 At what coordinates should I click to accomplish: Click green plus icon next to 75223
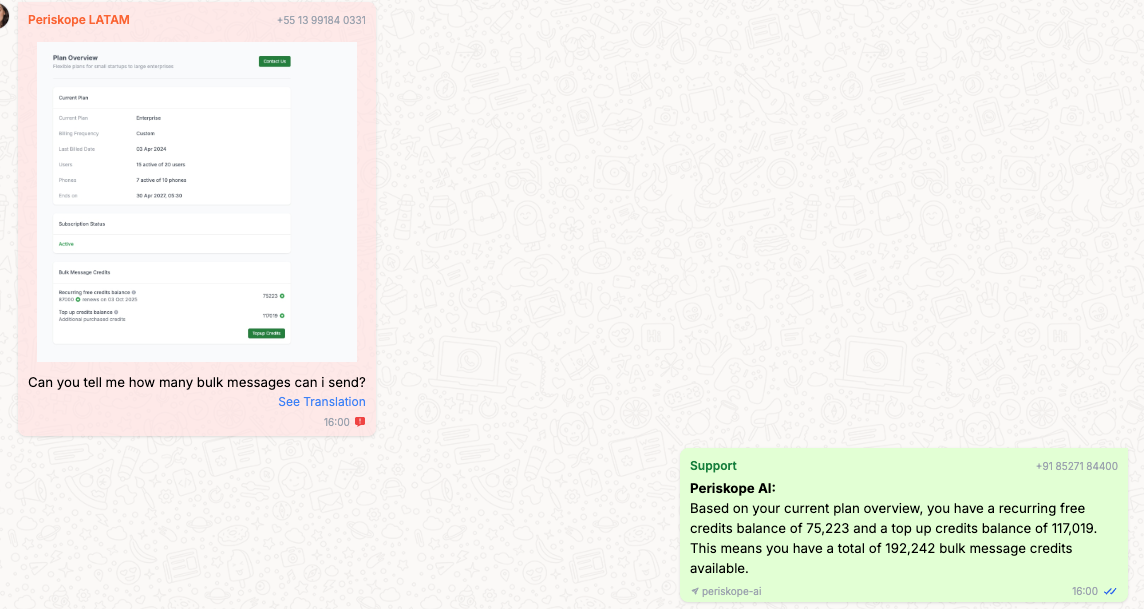pyautogui.click(x=282, y=296)
